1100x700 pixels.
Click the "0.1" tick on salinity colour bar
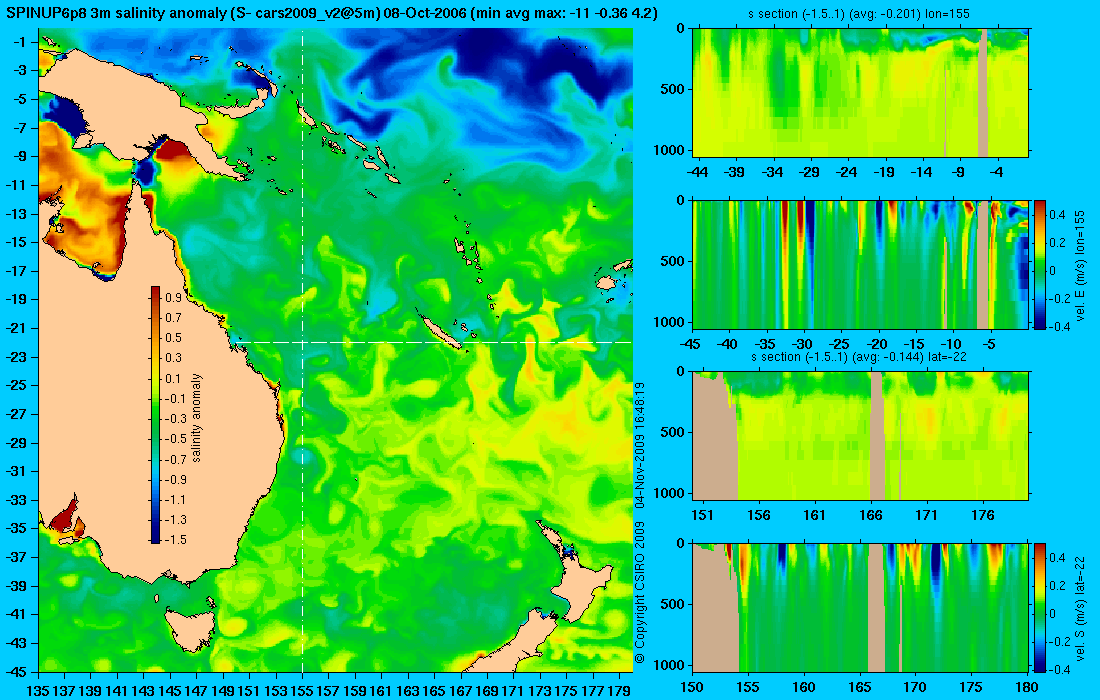[x=173, y=379]
